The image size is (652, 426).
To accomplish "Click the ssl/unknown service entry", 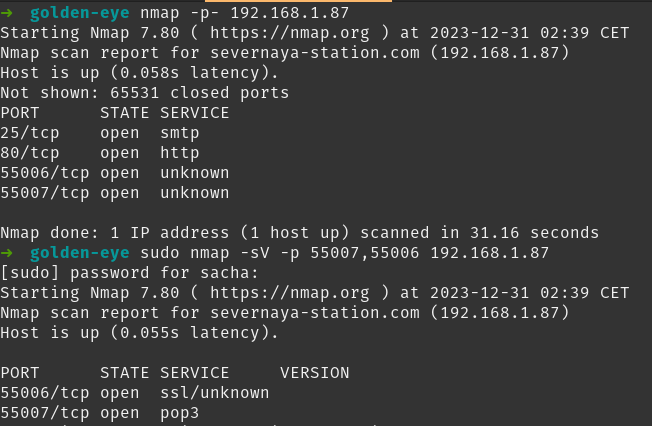I will click(x=215, y=393).
